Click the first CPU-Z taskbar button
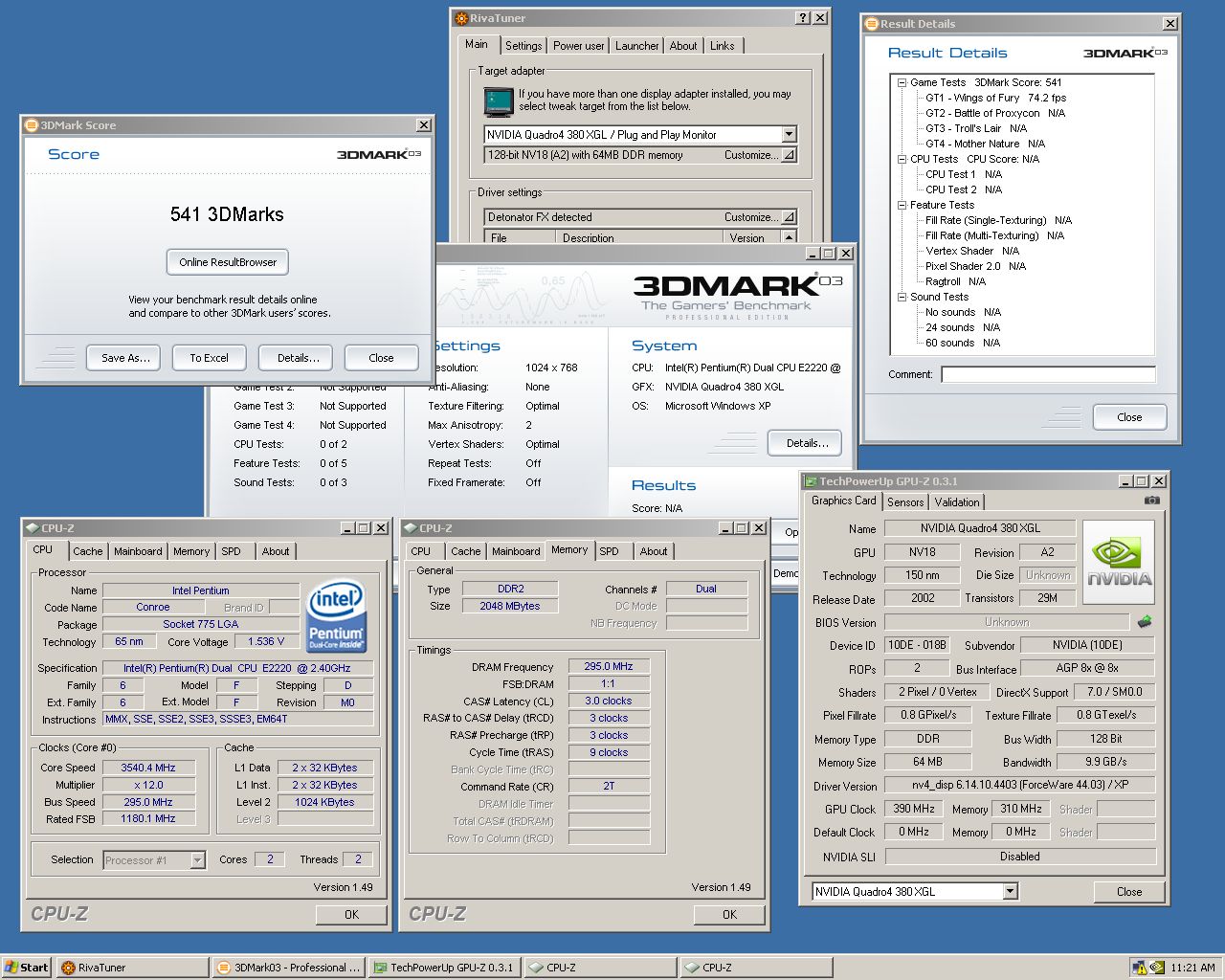1225x980 pixels. pos(600,968)
